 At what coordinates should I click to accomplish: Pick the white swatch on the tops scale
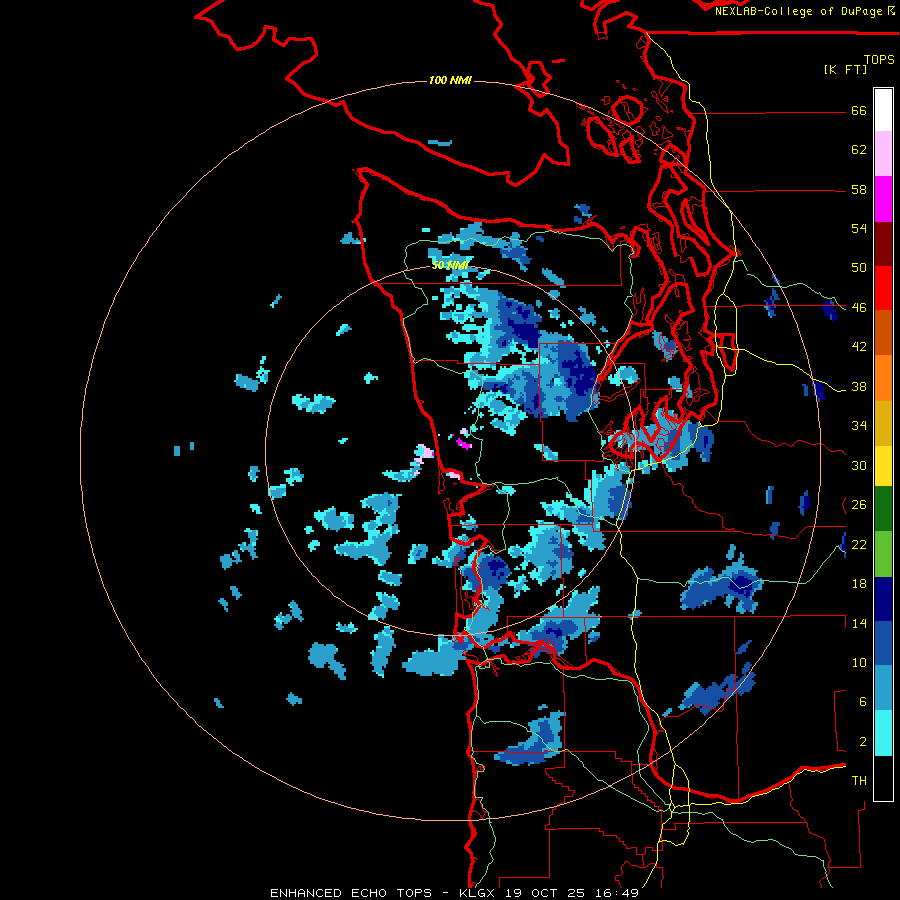pyautogui.click(x=883, y=110)
